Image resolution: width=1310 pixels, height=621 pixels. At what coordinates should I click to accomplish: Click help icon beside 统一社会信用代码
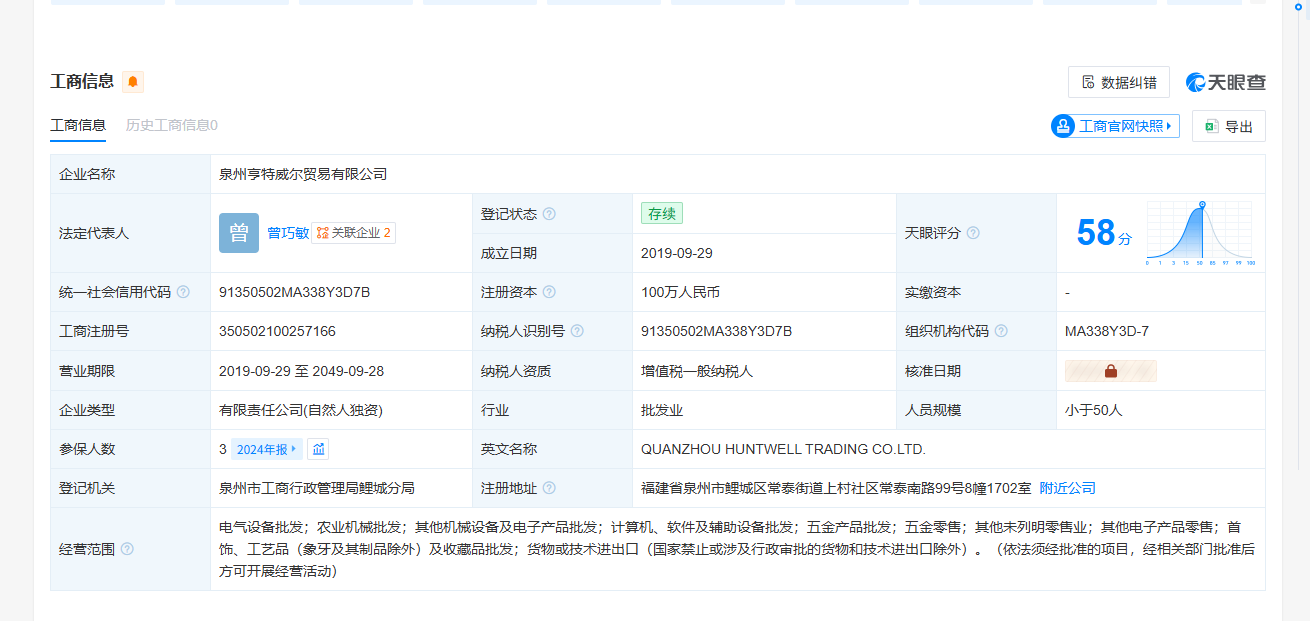(x=183, y=292)
